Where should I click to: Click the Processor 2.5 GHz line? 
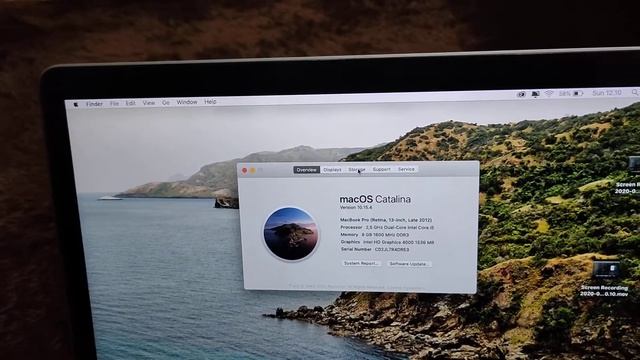click(x=387, y=227)
